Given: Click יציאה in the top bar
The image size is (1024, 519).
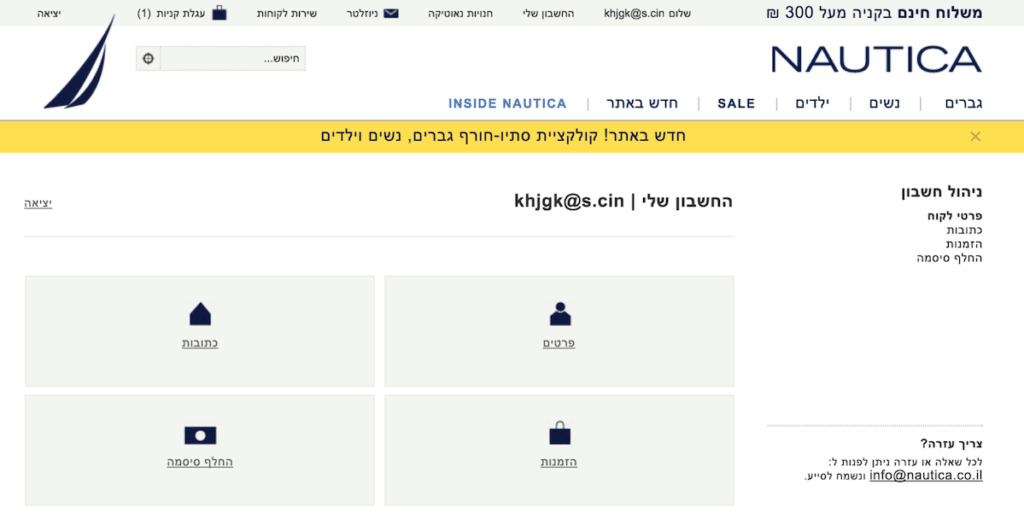Looking at the screenshot, I should (49, 13).
